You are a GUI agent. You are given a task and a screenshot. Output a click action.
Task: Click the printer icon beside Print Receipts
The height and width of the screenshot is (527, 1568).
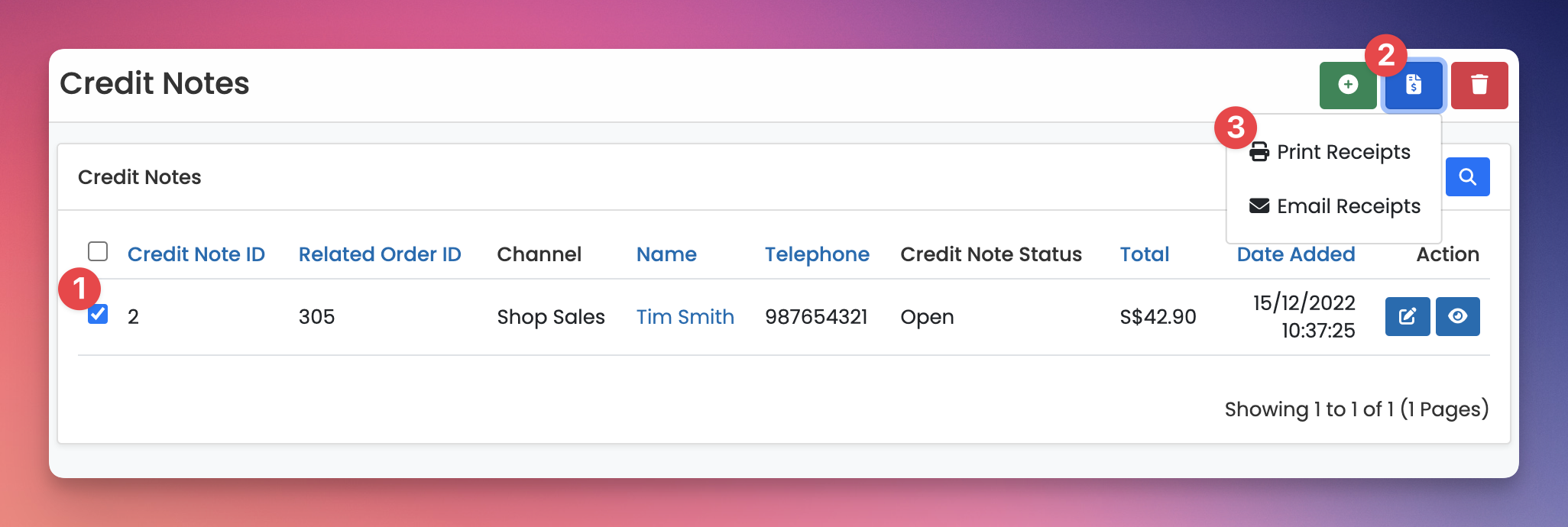click(x=1259, y=152)
